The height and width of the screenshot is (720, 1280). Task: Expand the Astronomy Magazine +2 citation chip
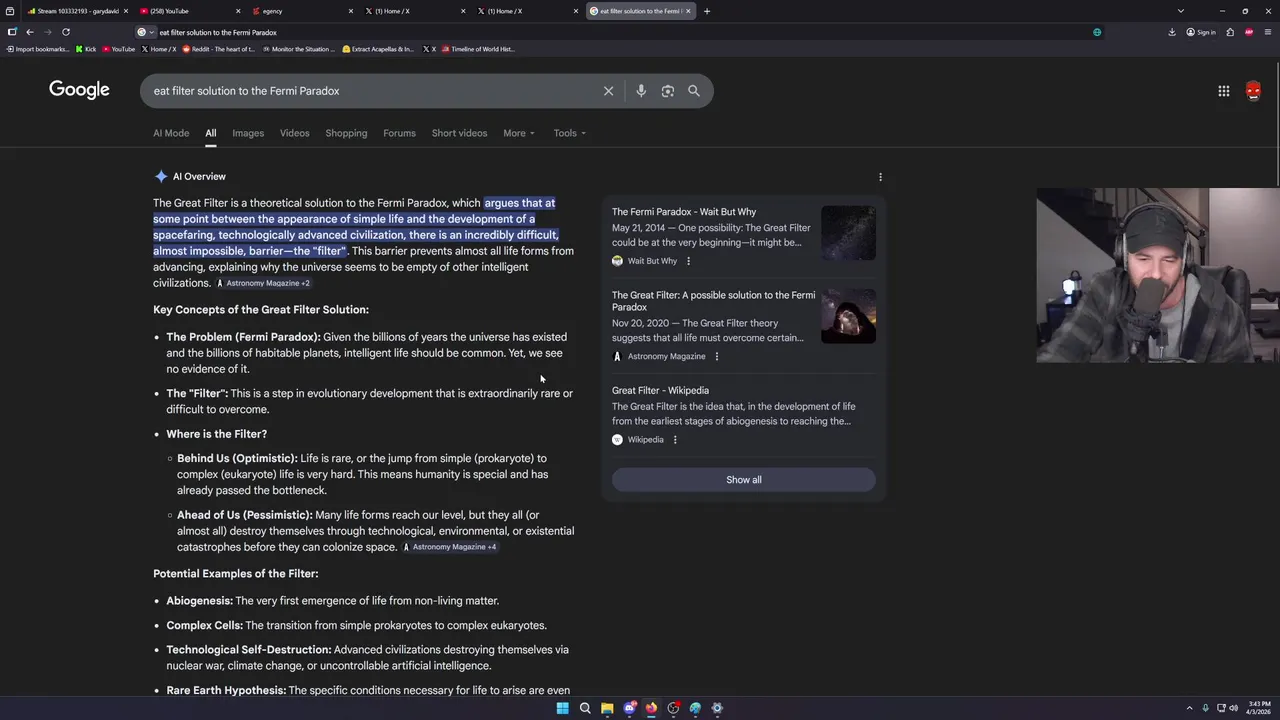point(263,283)
